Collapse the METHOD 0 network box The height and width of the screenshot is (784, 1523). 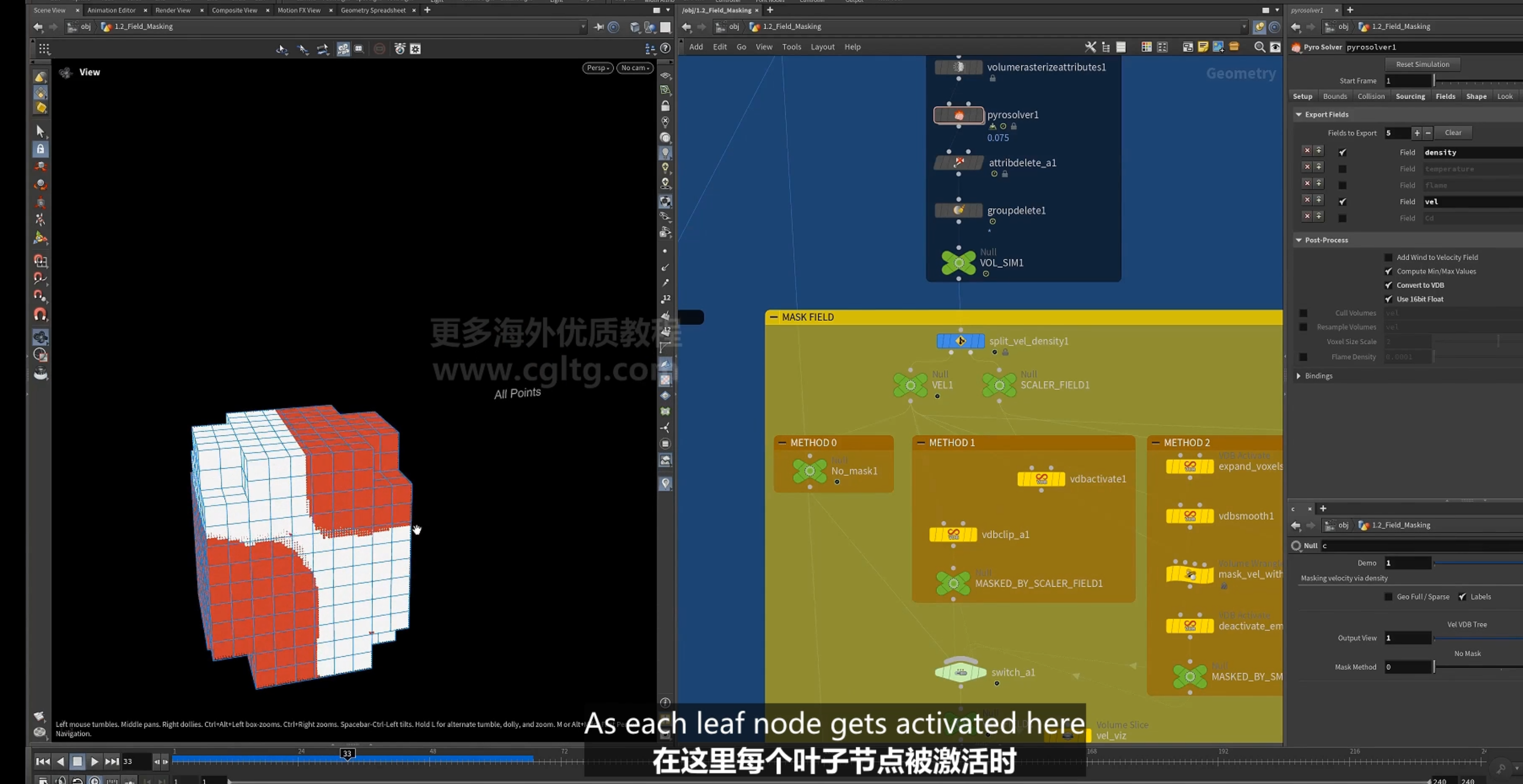[x=782, y=442]
